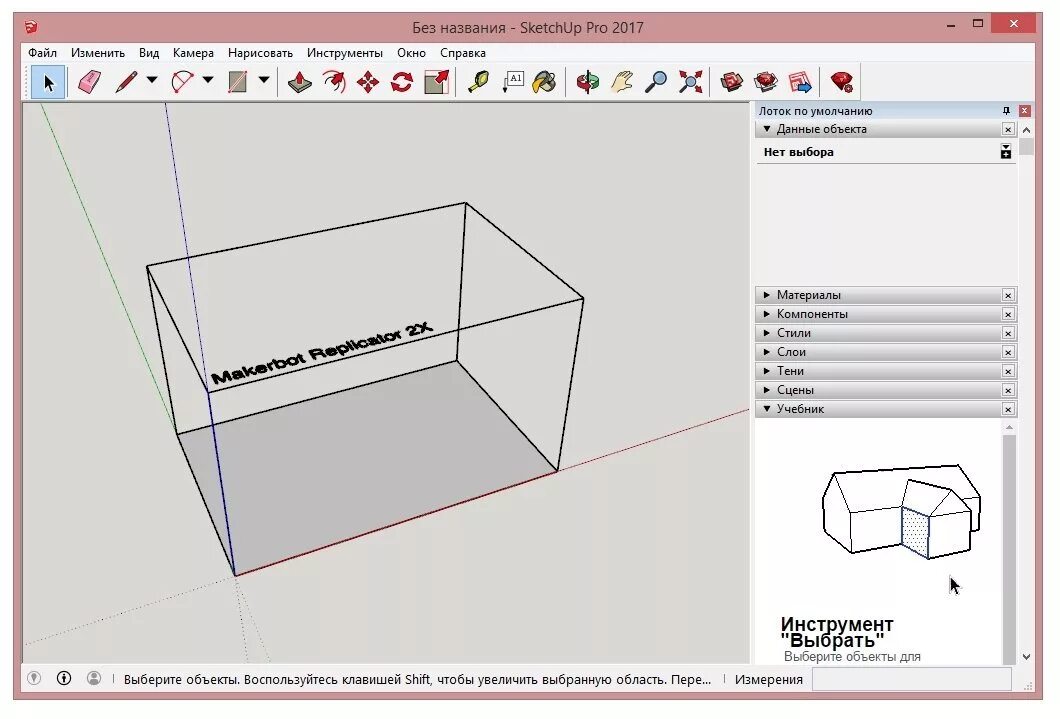Expand the Тени panel

(x=767, y=370)
